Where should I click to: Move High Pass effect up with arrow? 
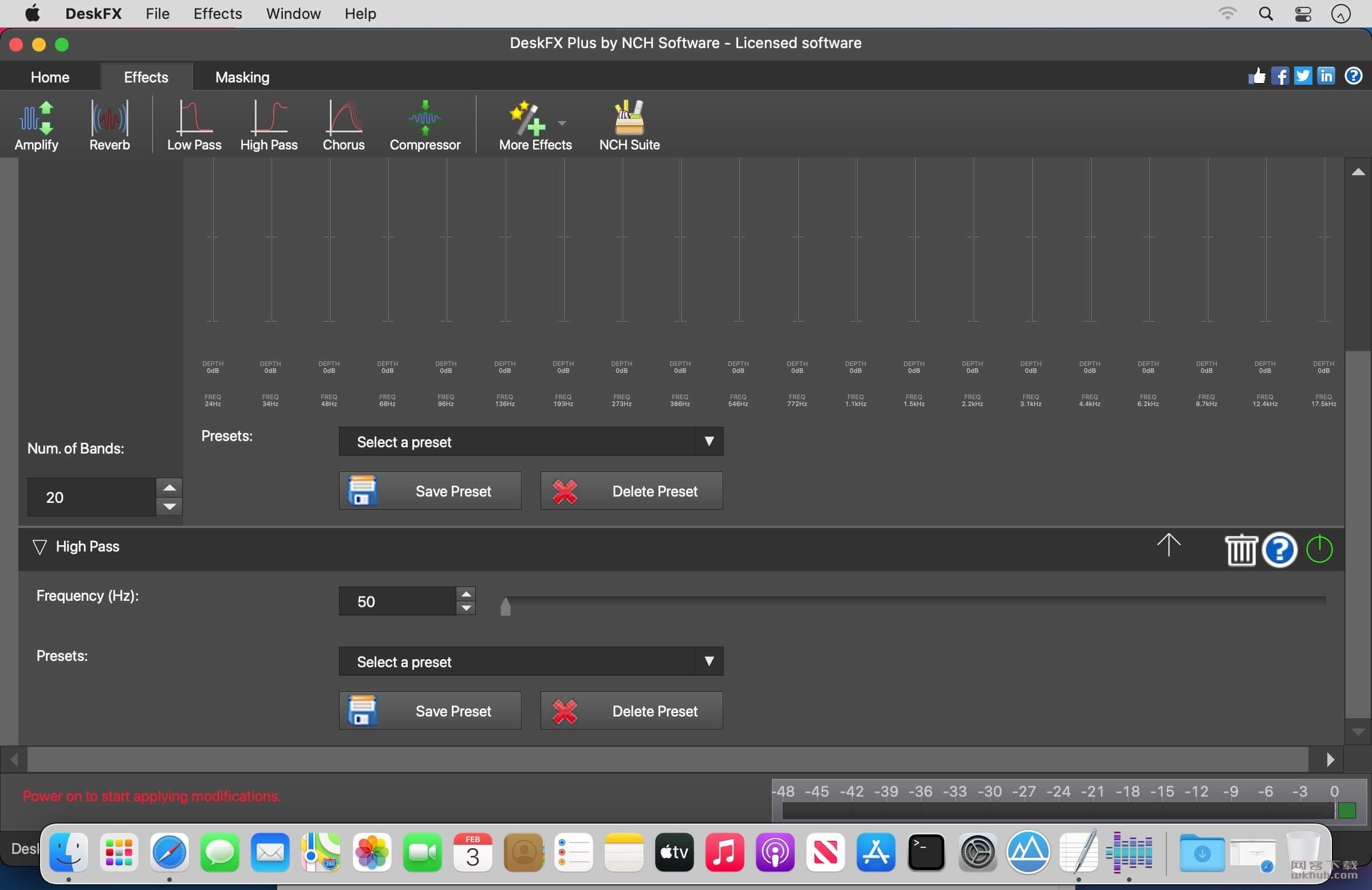tap(1169, 545)
